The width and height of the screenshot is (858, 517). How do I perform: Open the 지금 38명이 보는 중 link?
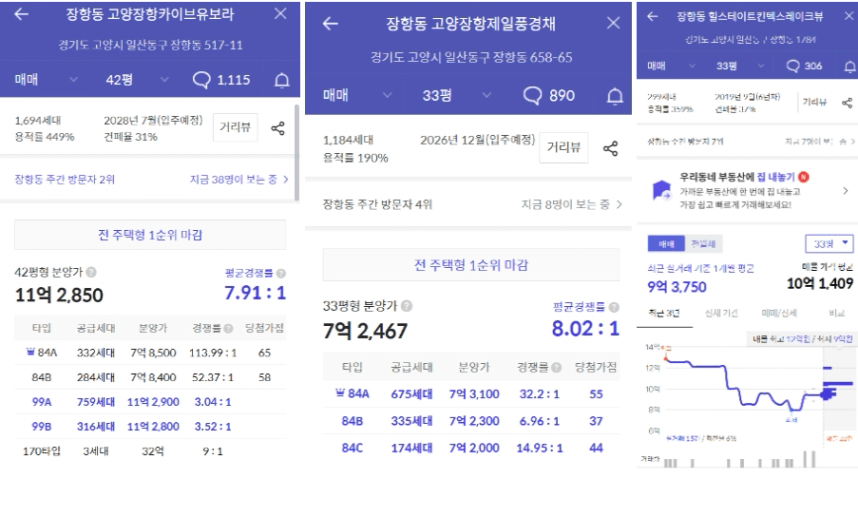[239, 180]
